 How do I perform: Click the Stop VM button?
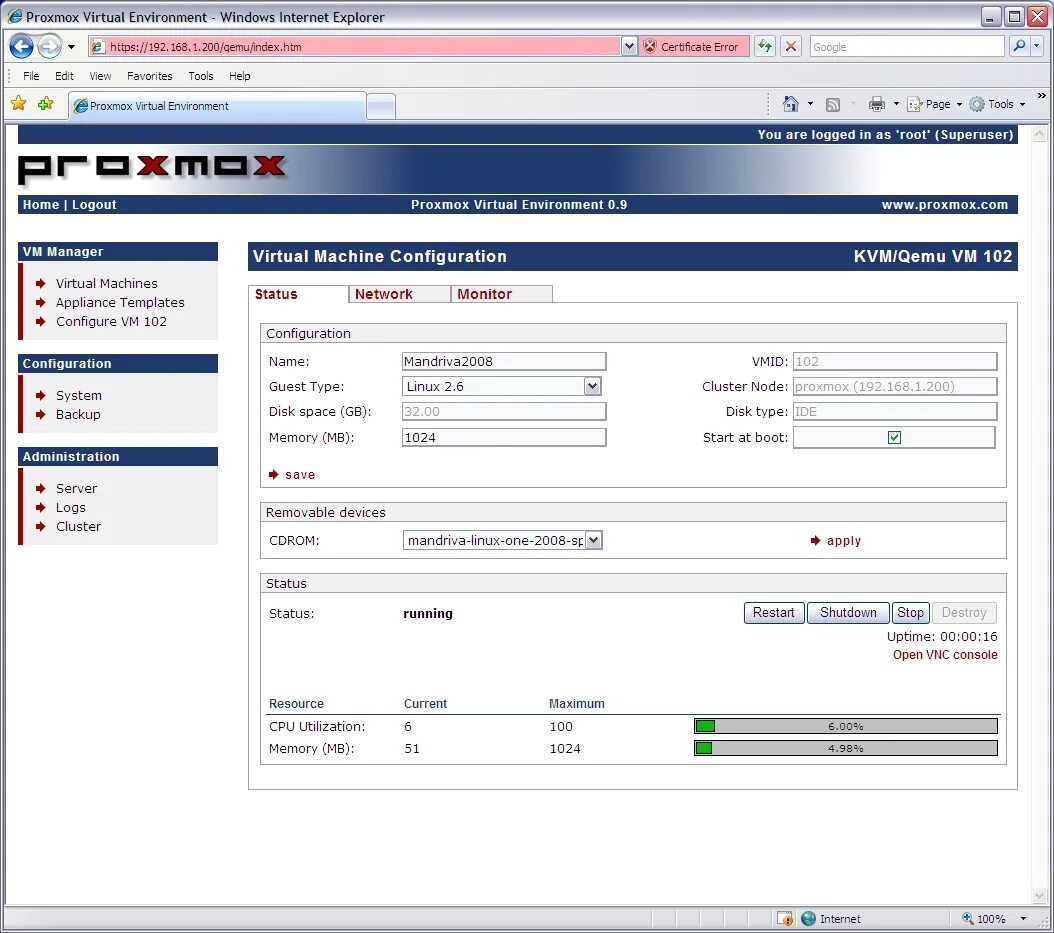910,612
